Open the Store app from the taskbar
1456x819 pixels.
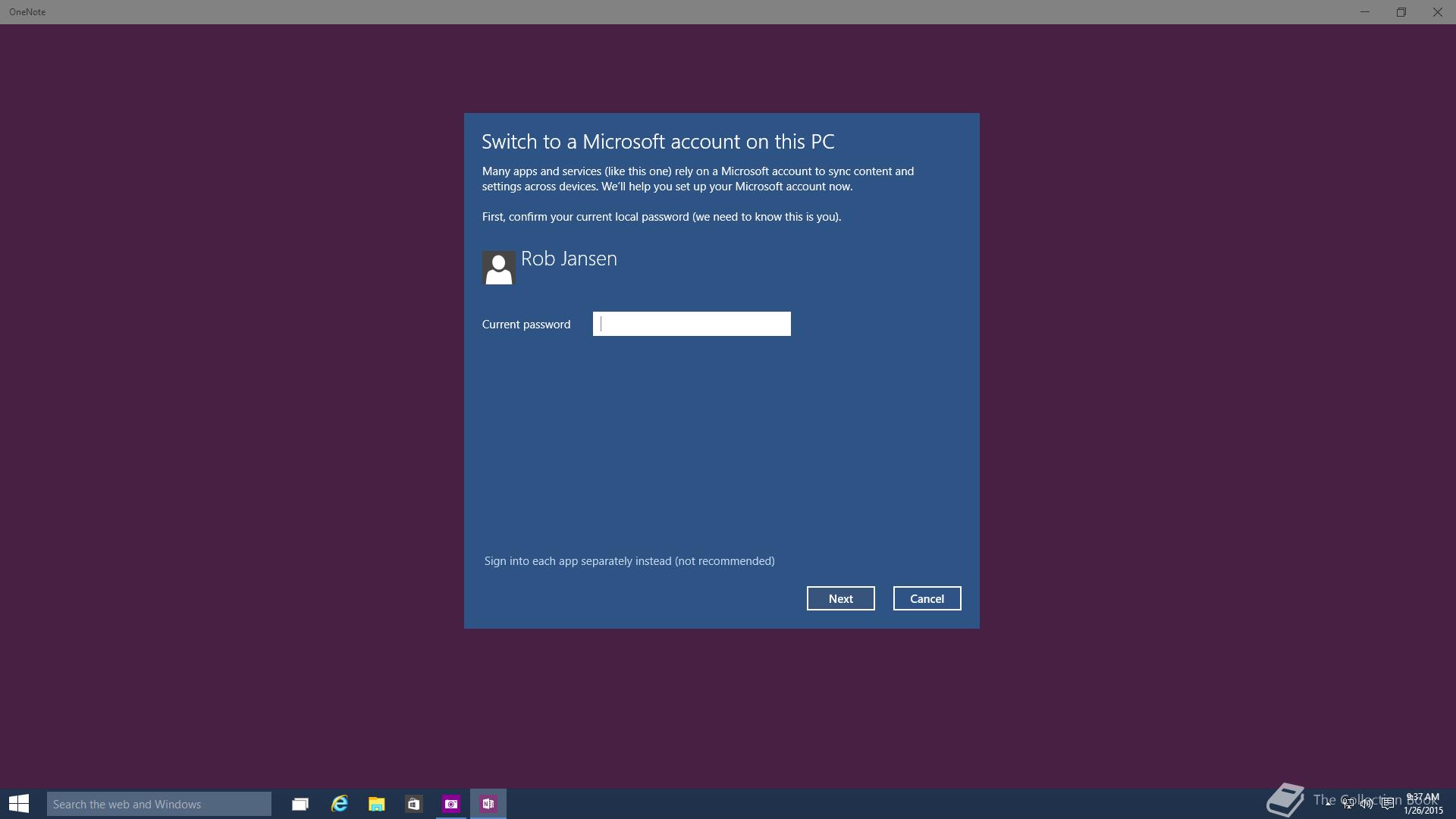414,804
